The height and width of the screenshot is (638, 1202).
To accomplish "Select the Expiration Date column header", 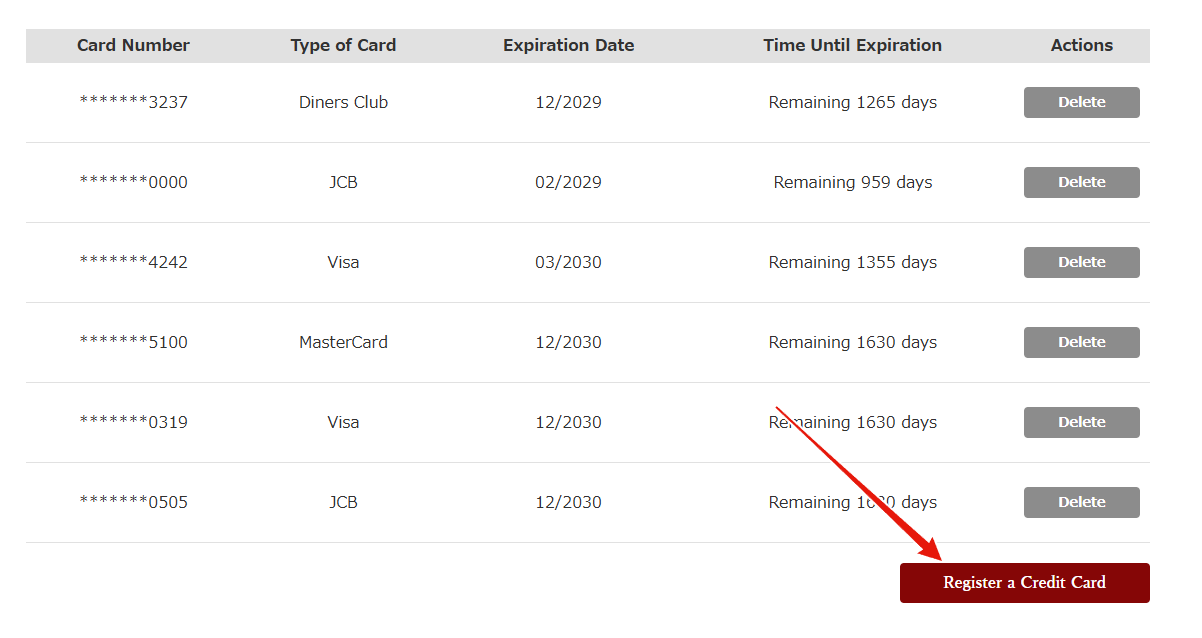I will point(568,45).
